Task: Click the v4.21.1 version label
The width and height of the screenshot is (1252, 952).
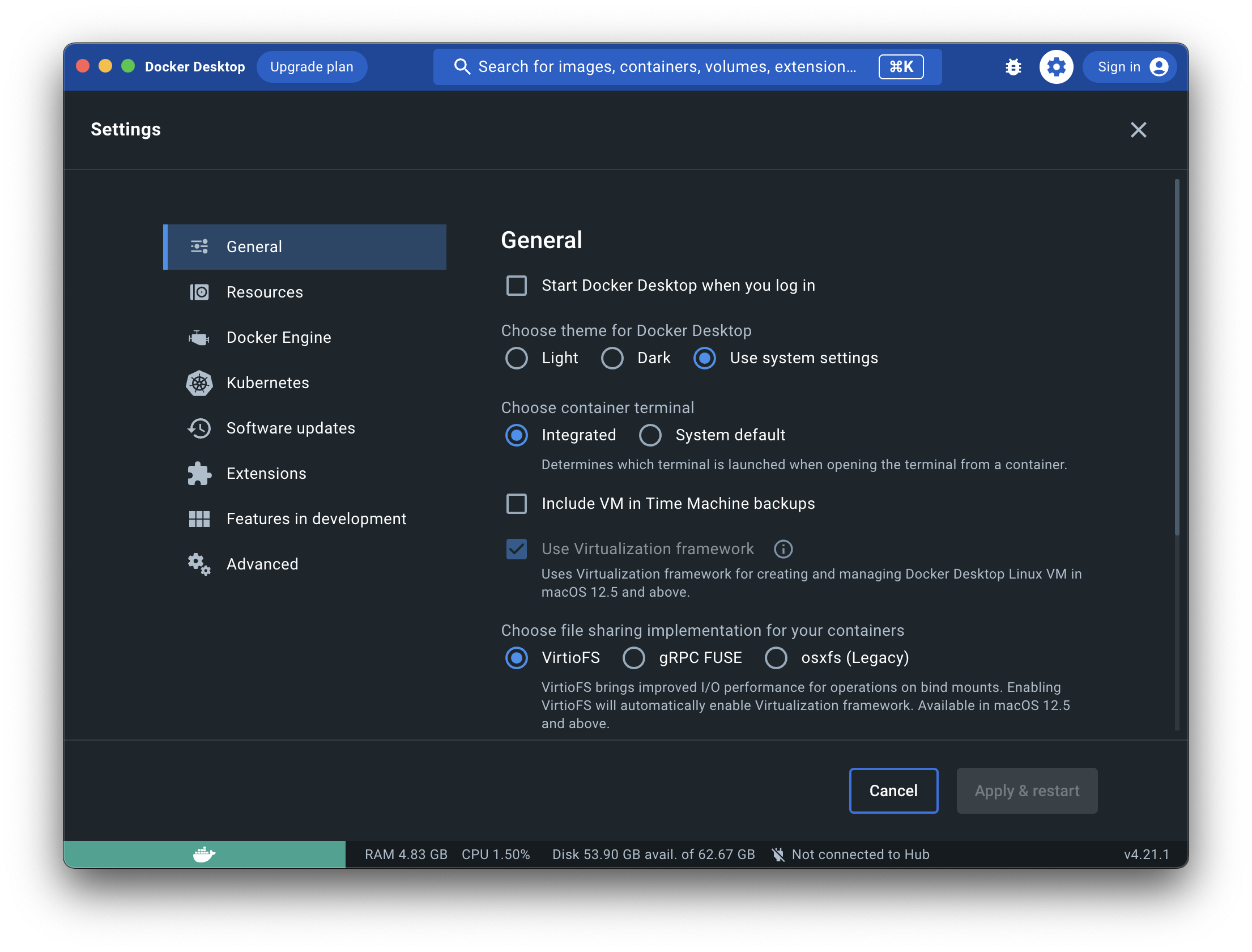Action: point(1147,855)
